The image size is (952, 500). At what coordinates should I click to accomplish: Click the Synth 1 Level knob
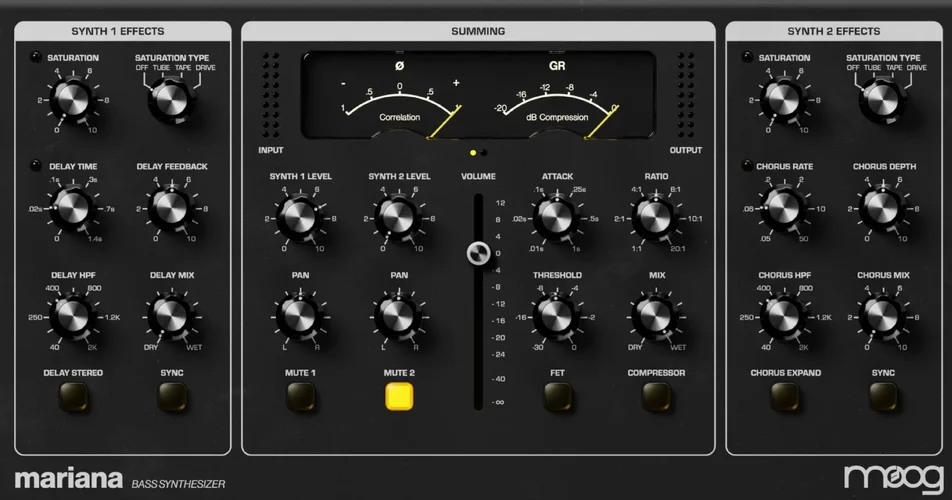click(300, 218)
